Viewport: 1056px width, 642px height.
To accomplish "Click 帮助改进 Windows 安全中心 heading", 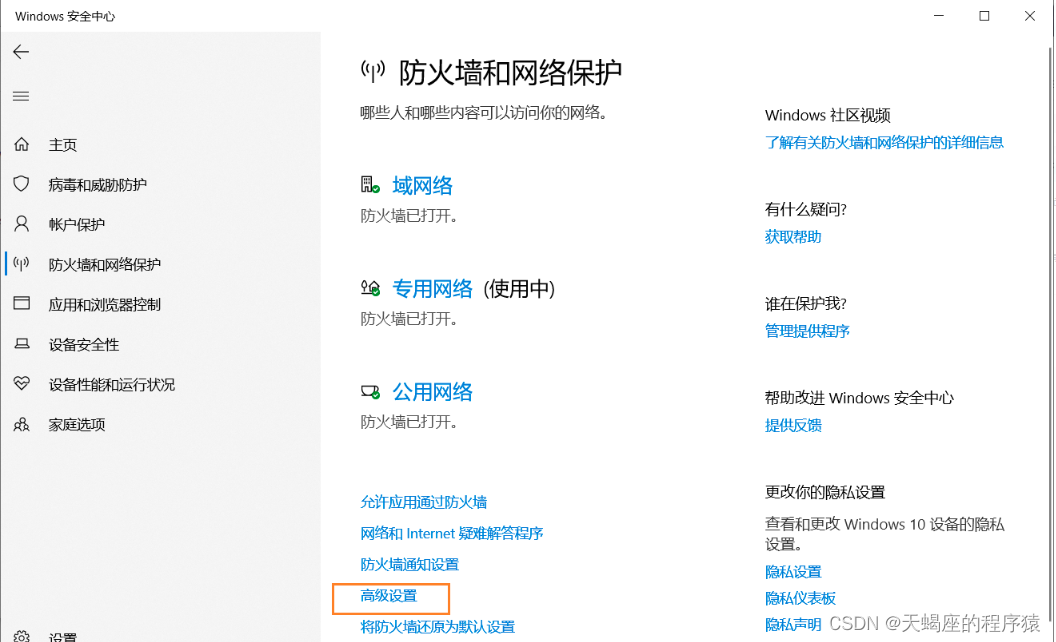I will 859,398.
